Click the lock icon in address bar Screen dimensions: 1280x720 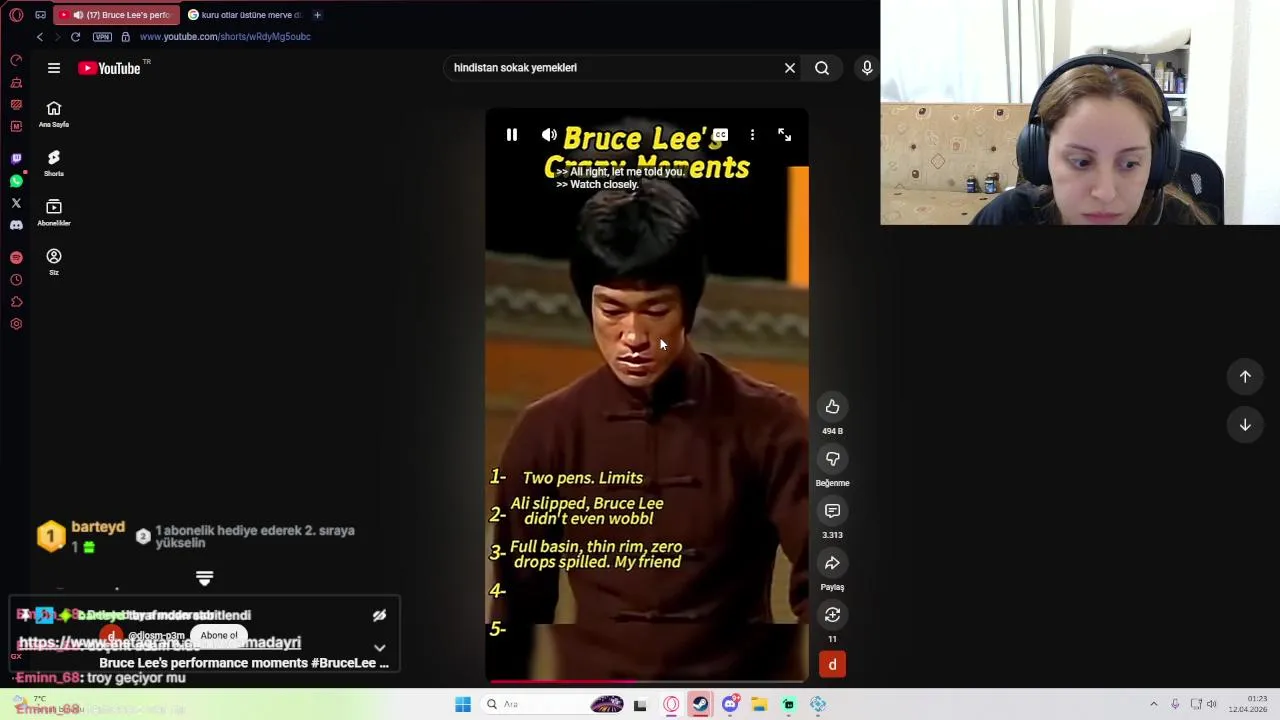click(x=125, y=37)
